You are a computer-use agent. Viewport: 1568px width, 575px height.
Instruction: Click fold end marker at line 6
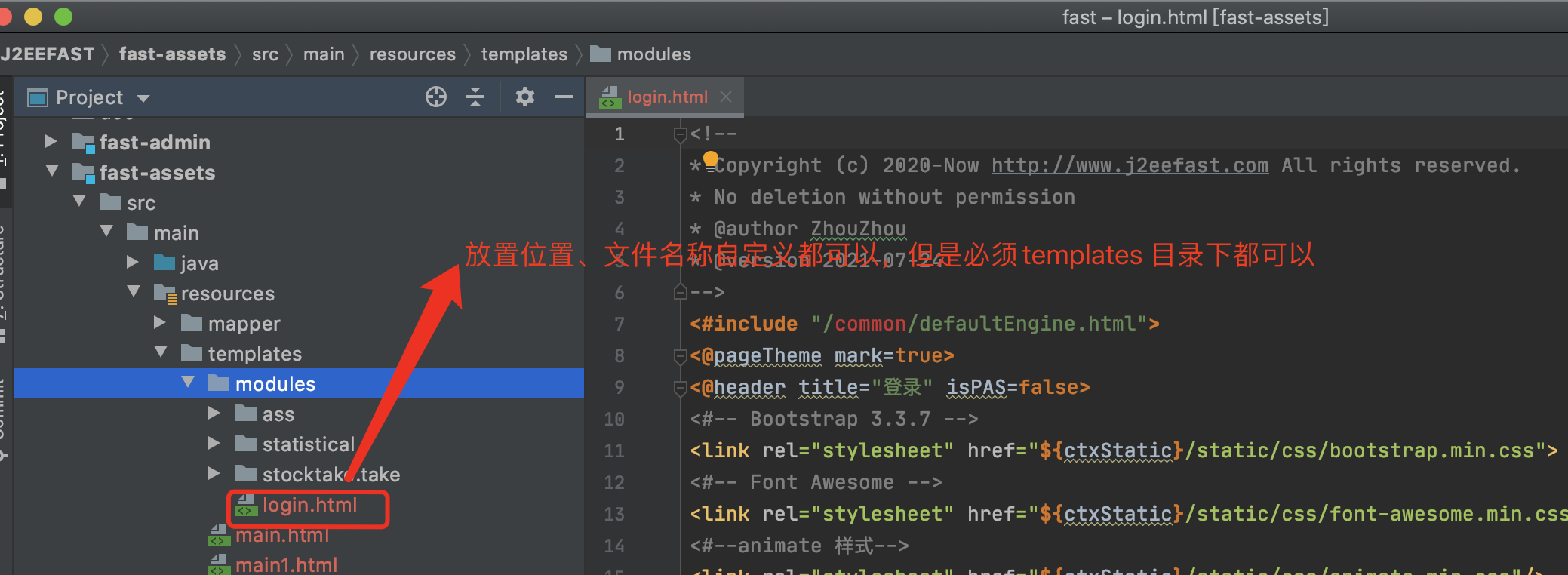(x=680, y=292)
